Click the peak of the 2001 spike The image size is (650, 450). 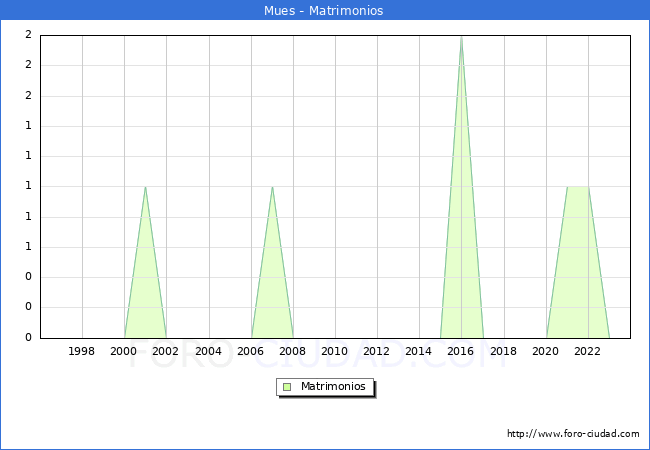[145, 187]
